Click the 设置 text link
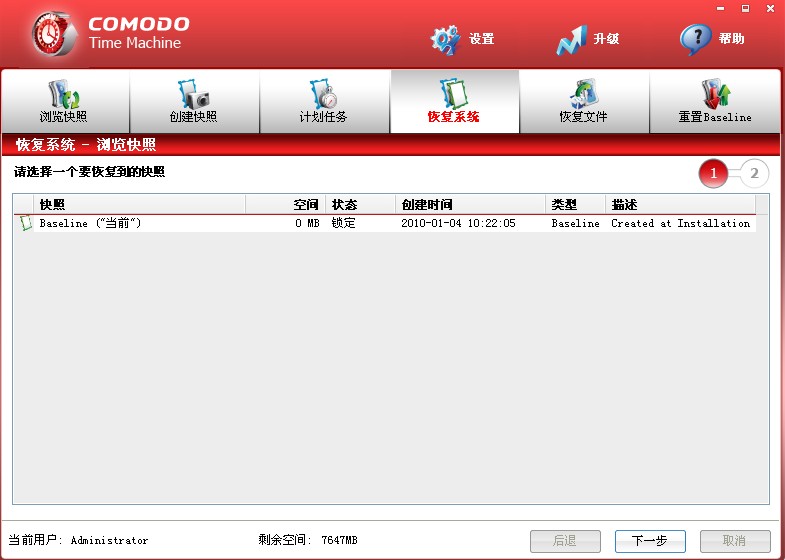 pyautogui.click(x=482, y=39)
